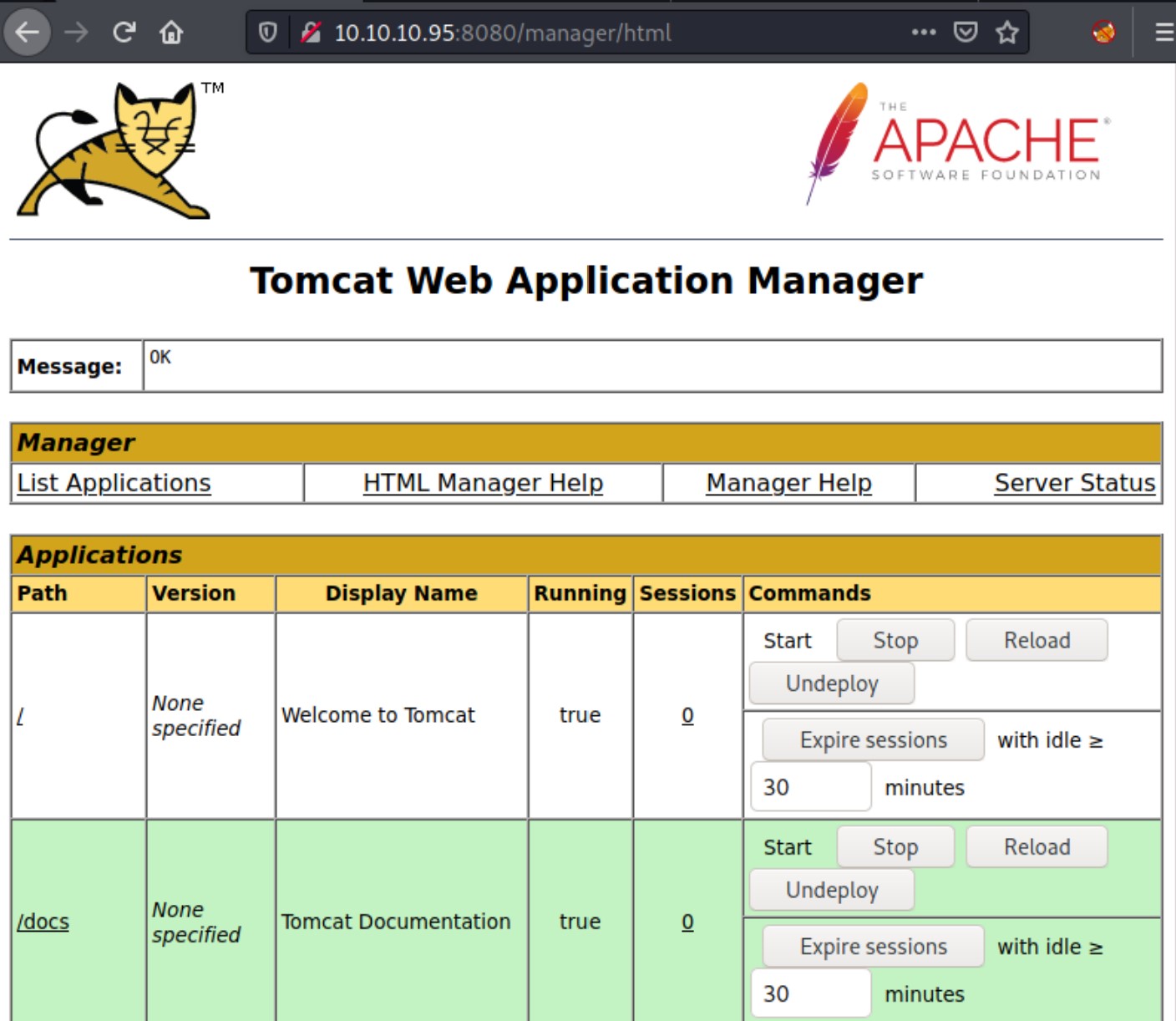Open the List Applications link
The image size is (1176, 1021).
click(114, 483)
